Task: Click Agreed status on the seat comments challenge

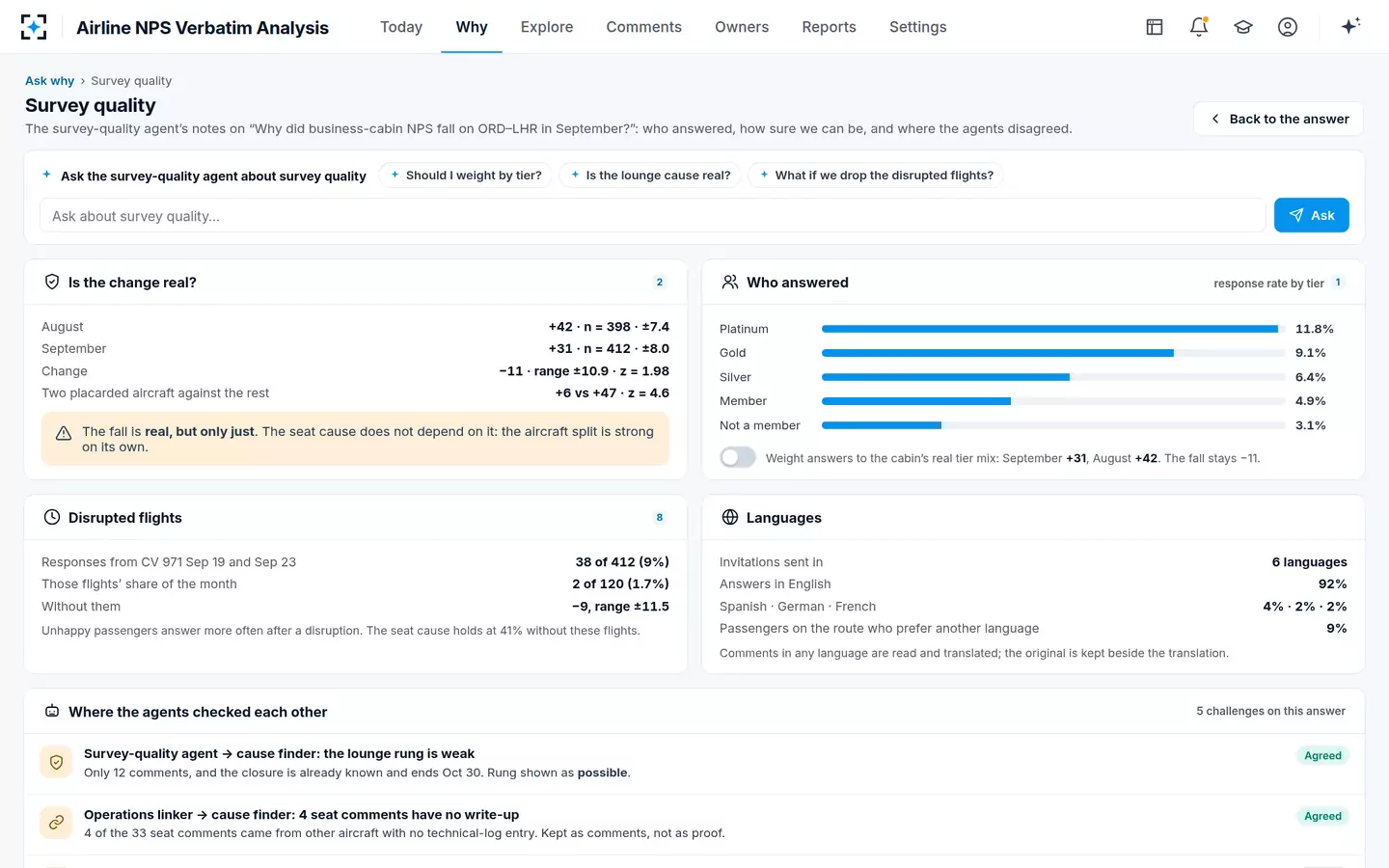Action: [x=1322, y=816]
